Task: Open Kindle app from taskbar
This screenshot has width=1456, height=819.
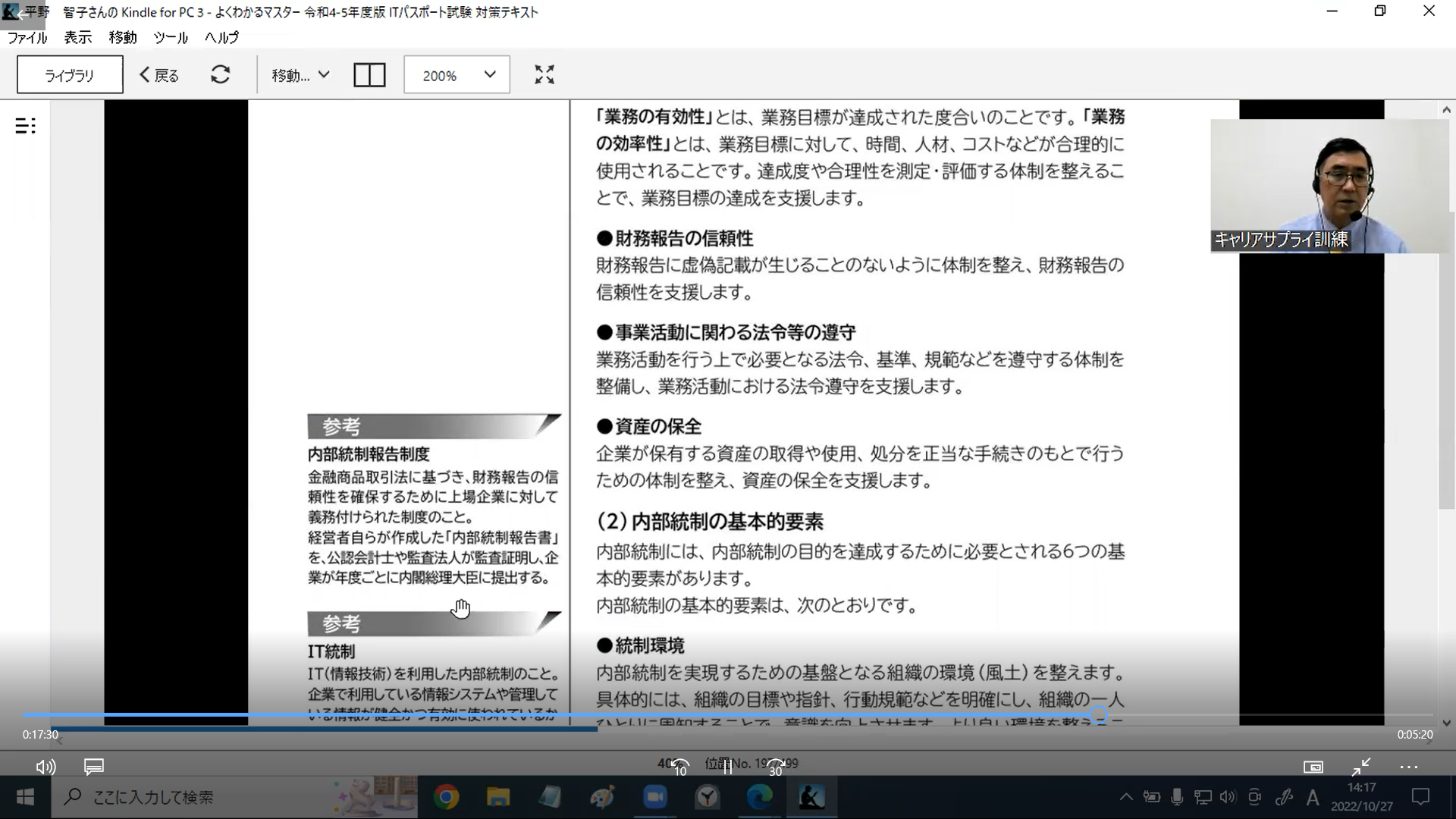Action: point(811,797)
